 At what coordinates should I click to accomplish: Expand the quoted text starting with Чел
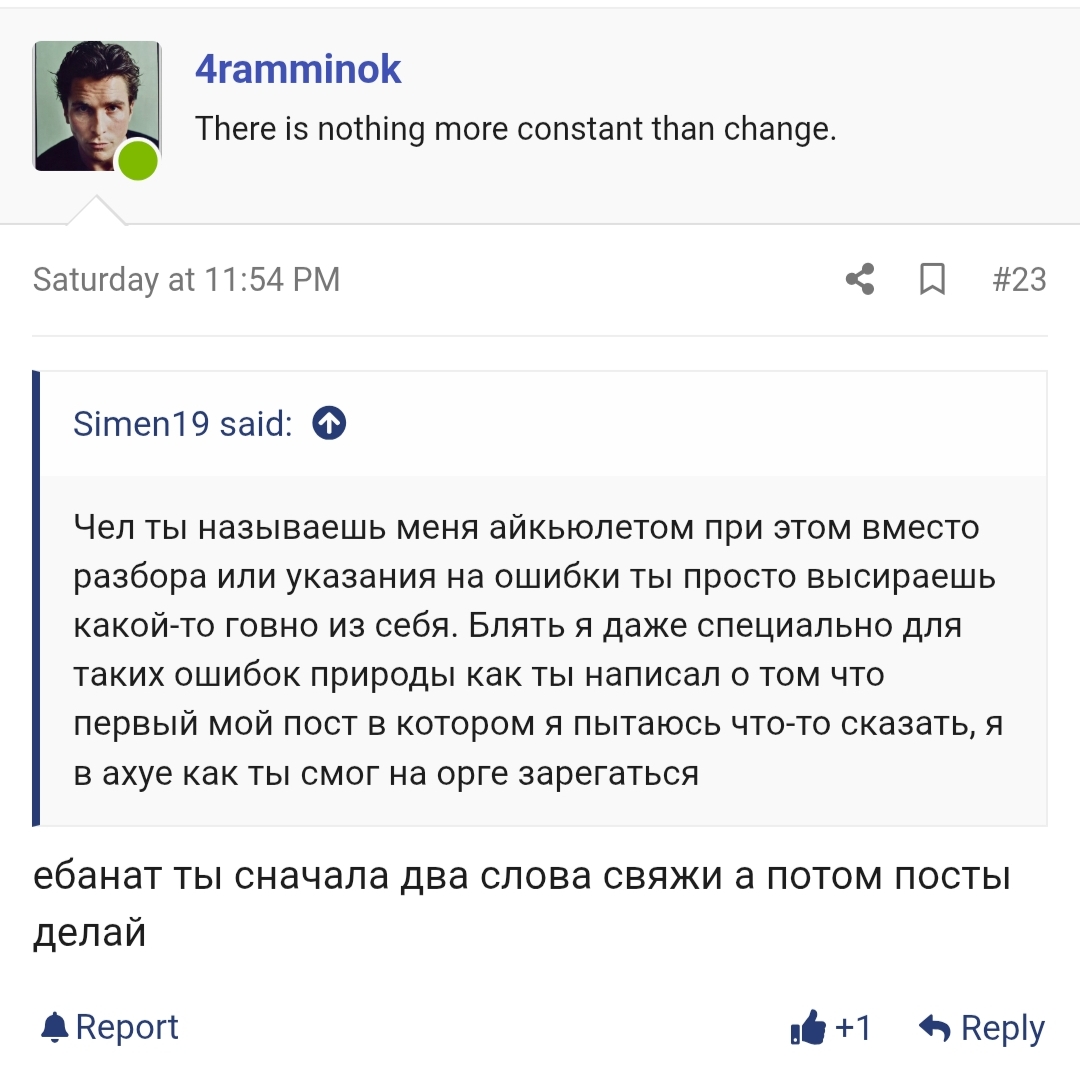click(x=537, y=650)
